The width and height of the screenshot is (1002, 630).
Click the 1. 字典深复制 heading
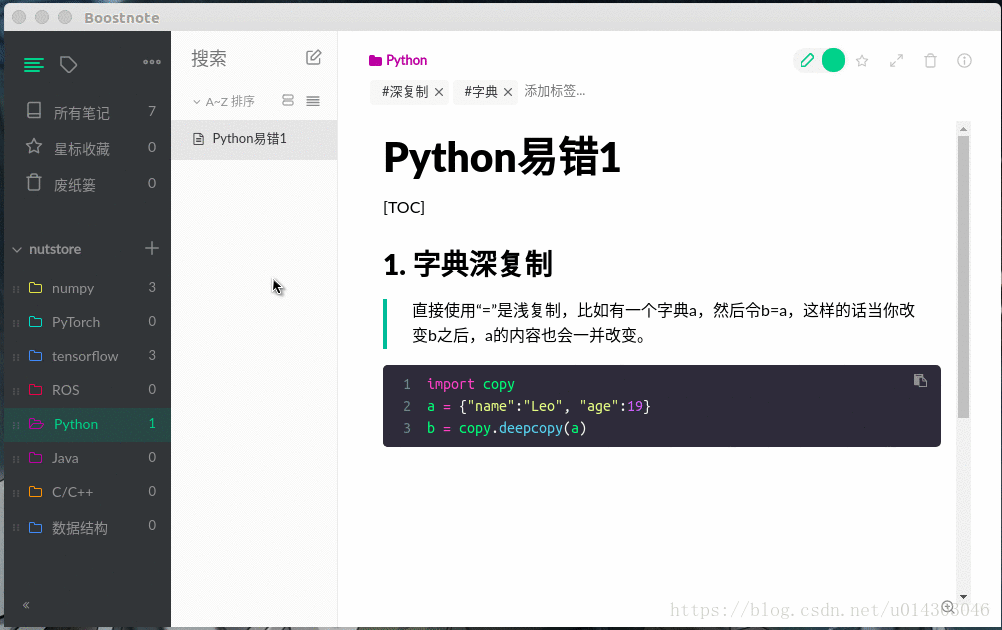pos(468,264)
